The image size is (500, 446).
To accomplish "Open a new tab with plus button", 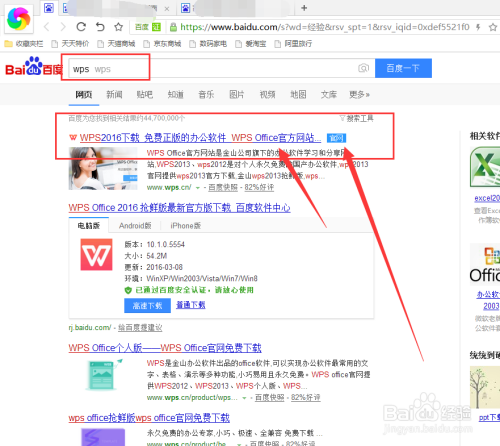I will [304, 8].
